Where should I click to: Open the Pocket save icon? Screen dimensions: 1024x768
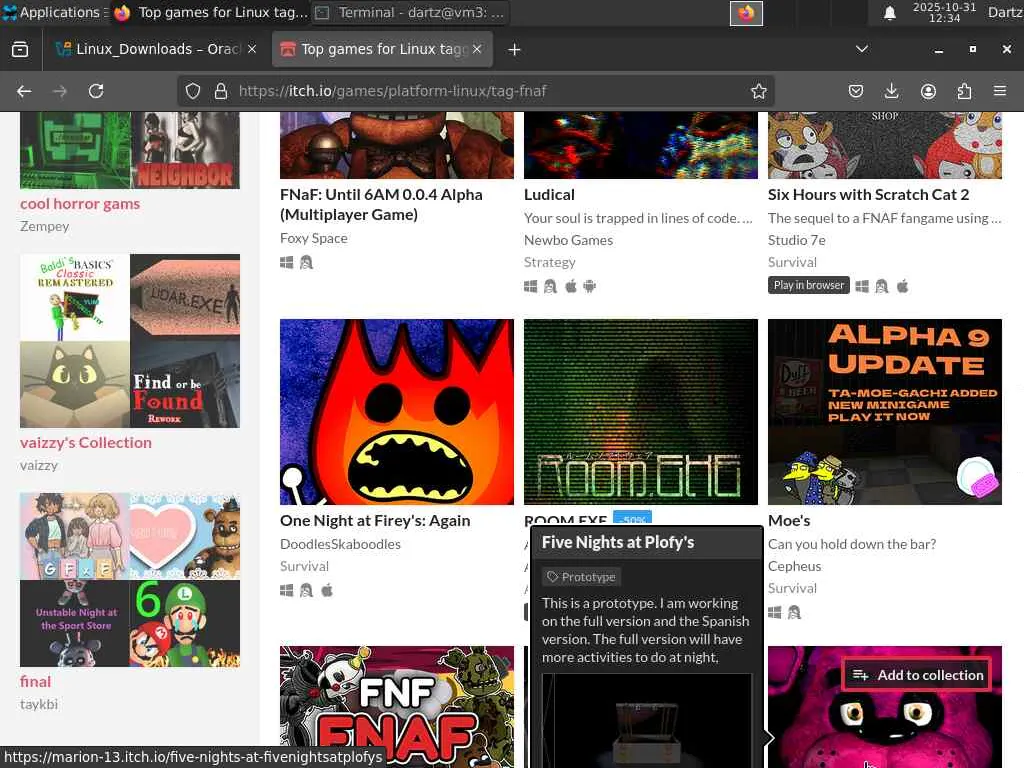tap(856, 91)
